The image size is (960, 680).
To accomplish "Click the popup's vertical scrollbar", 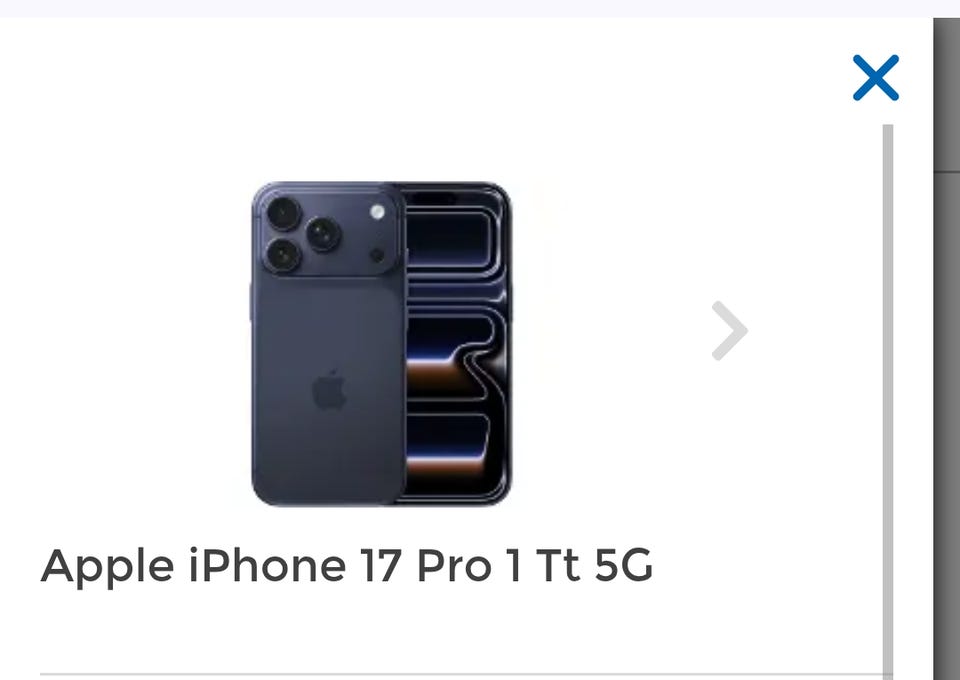I will pos(888,401).
